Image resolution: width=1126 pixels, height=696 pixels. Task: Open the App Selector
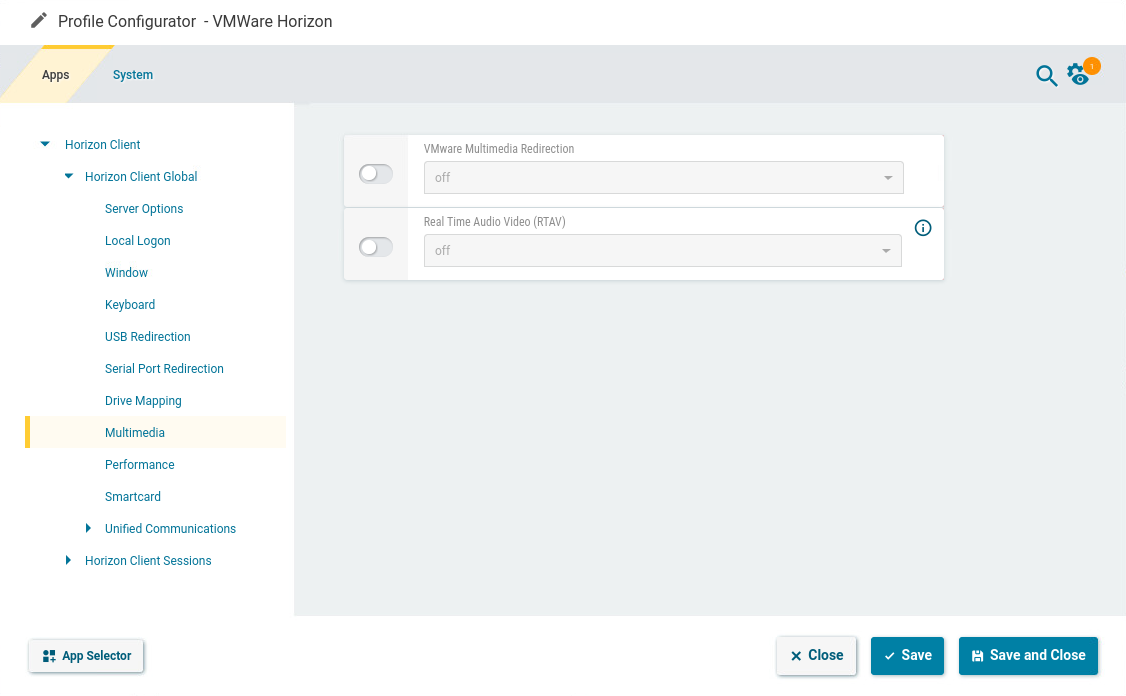tap(86, 656)
